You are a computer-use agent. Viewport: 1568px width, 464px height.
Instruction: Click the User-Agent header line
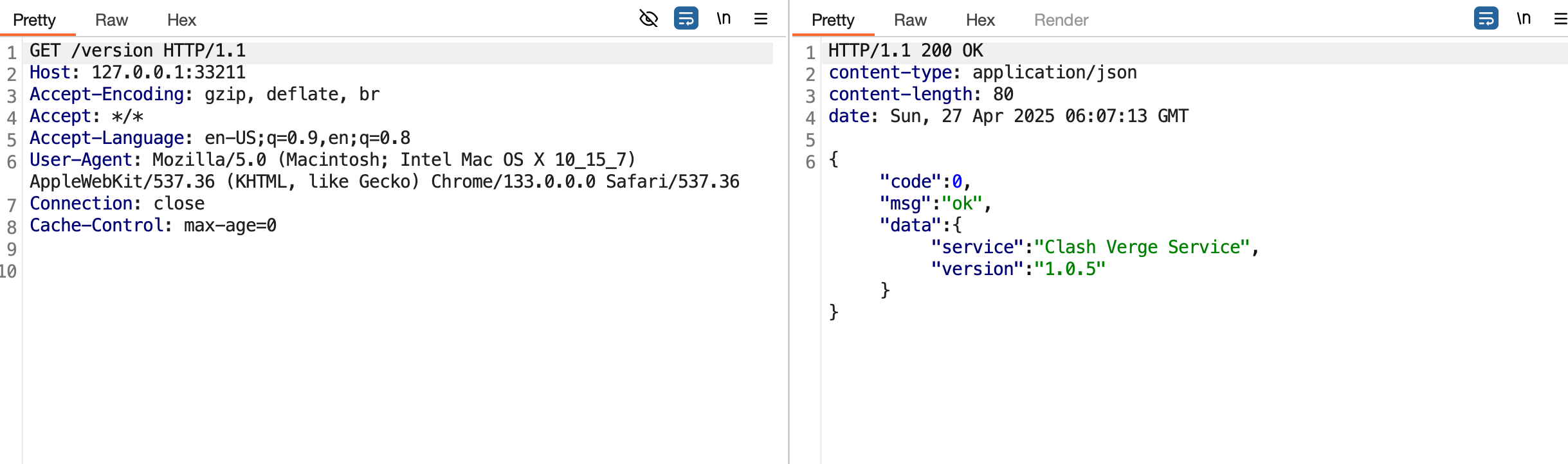point(332,160)
